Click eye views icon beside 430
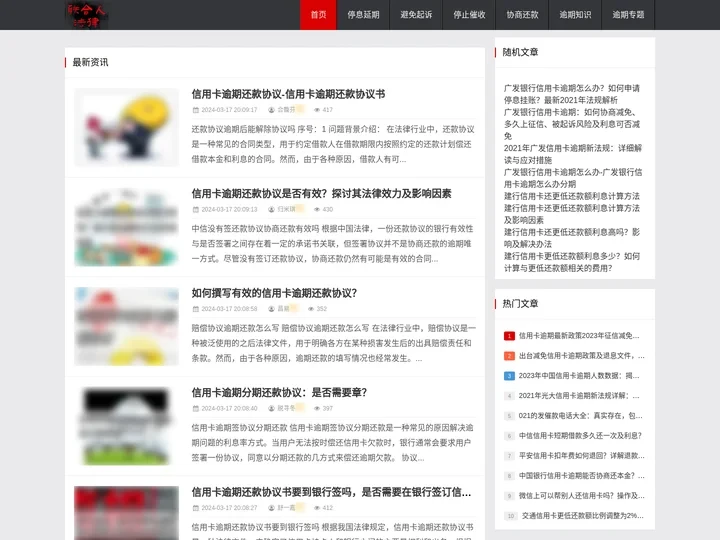720x540 pixels. point(317,209)
